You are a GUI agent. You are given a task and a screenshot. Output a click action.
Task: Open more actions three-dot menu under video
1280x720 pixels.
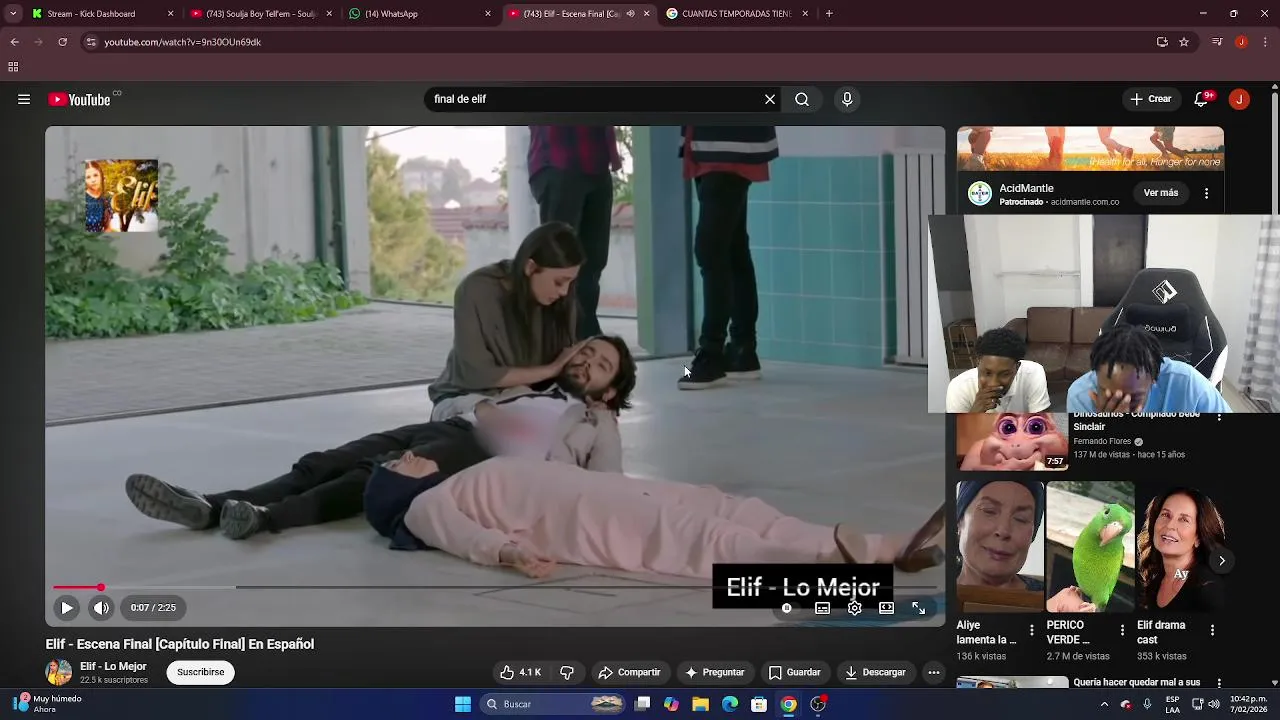click(933, 672)
